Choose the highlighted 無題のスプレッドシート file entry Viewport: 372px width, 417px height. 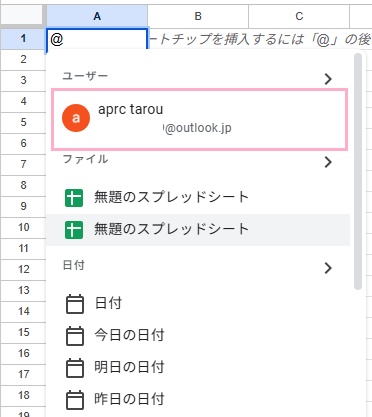point(198,230)
